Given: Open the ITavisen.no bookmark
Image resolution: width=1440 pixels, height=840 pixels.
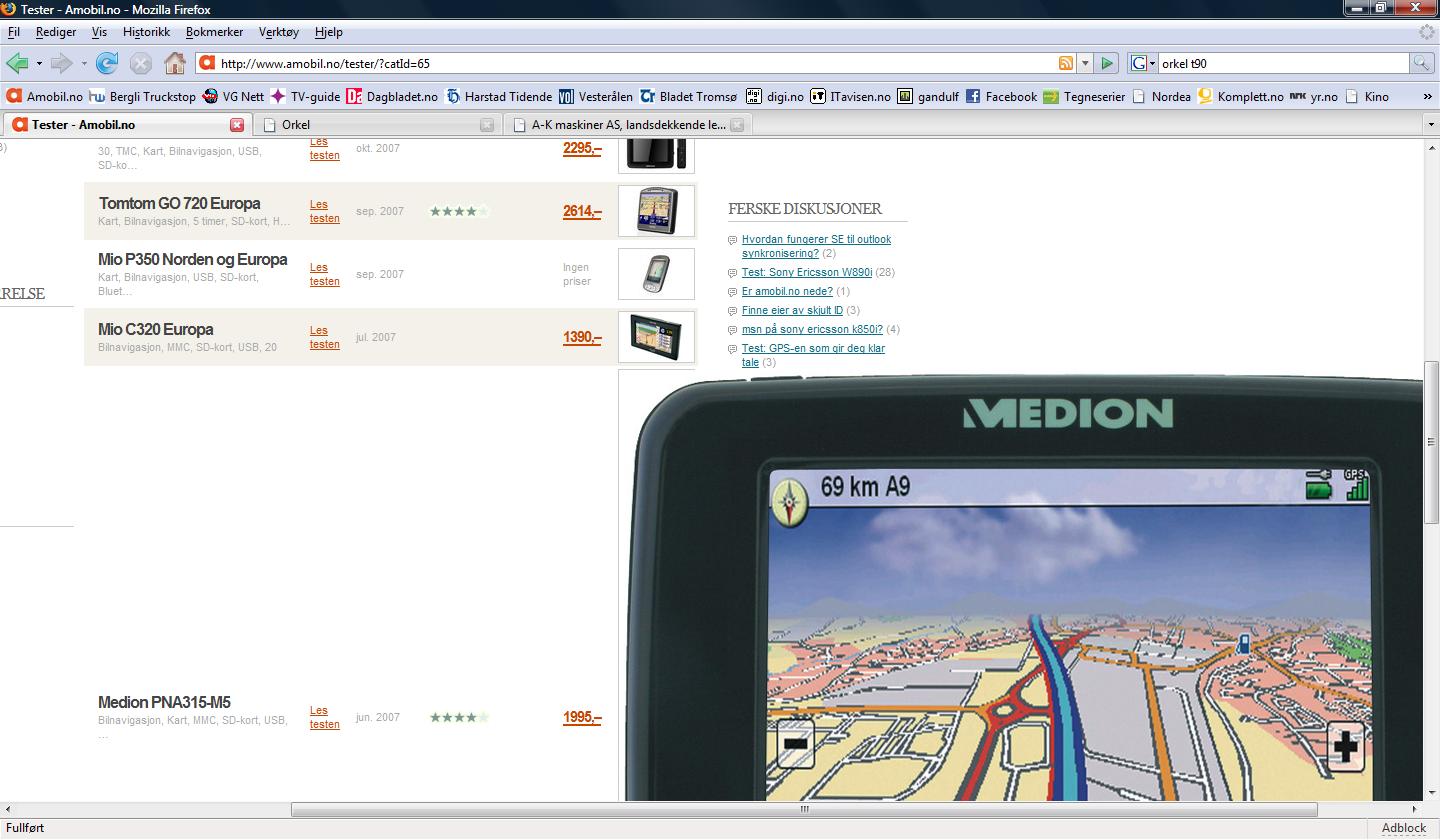Looking at the screenshot, I should click(850, 96).
